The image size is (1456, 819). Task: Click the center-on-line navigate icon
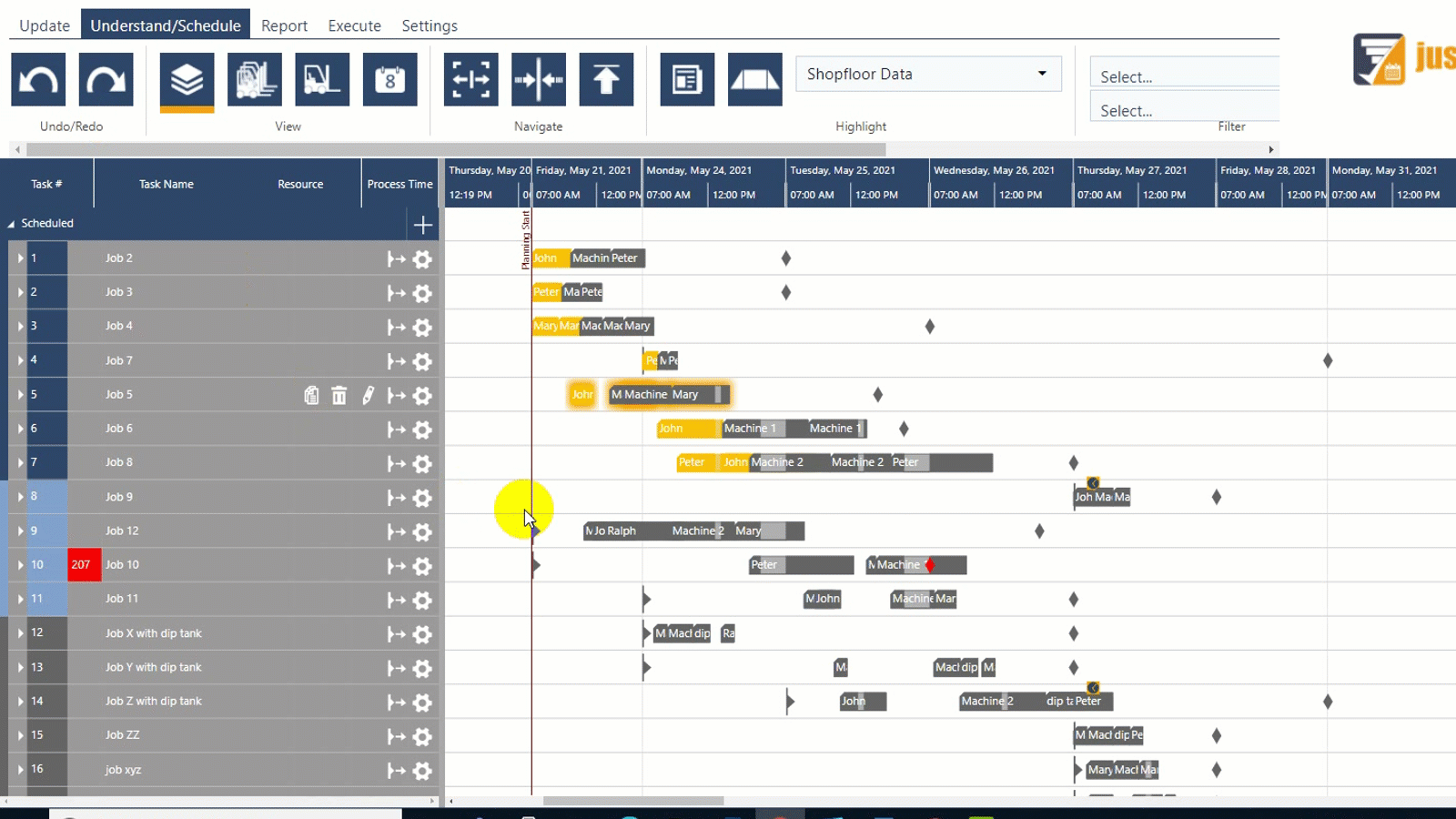(x=539, y=80)
